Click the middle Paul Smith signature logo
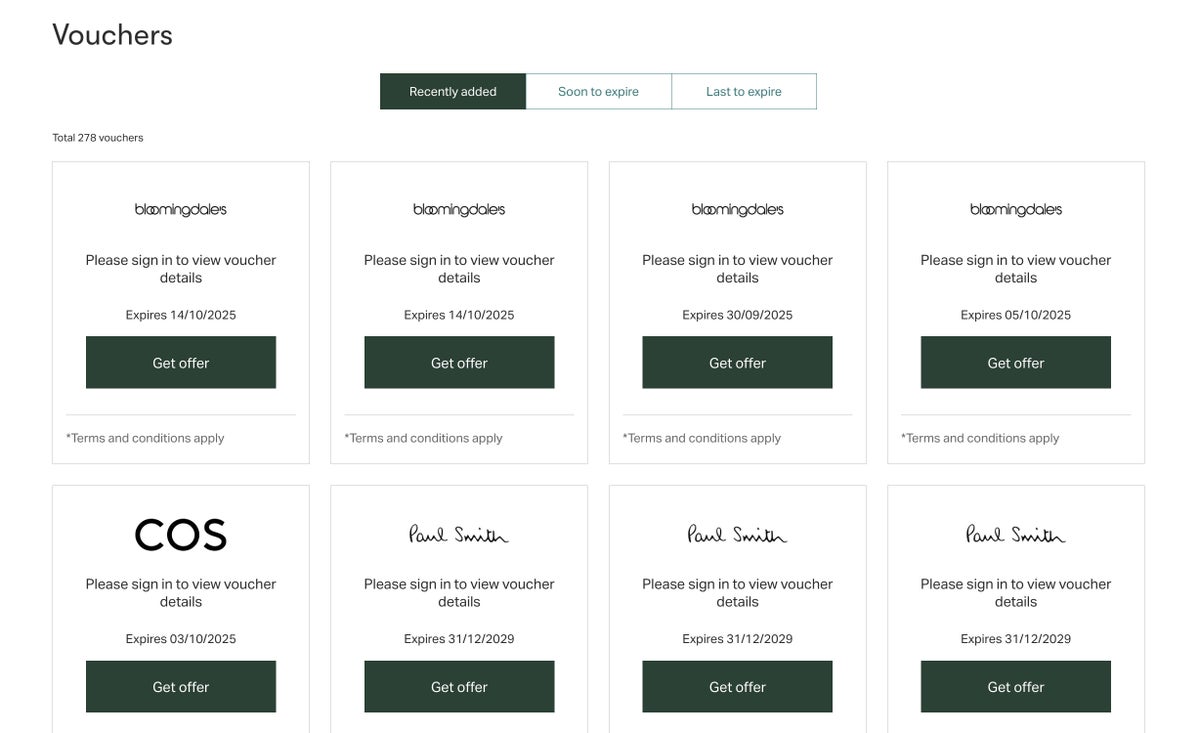This screenshot has width=1200, height=733. [x=737, y=535]
